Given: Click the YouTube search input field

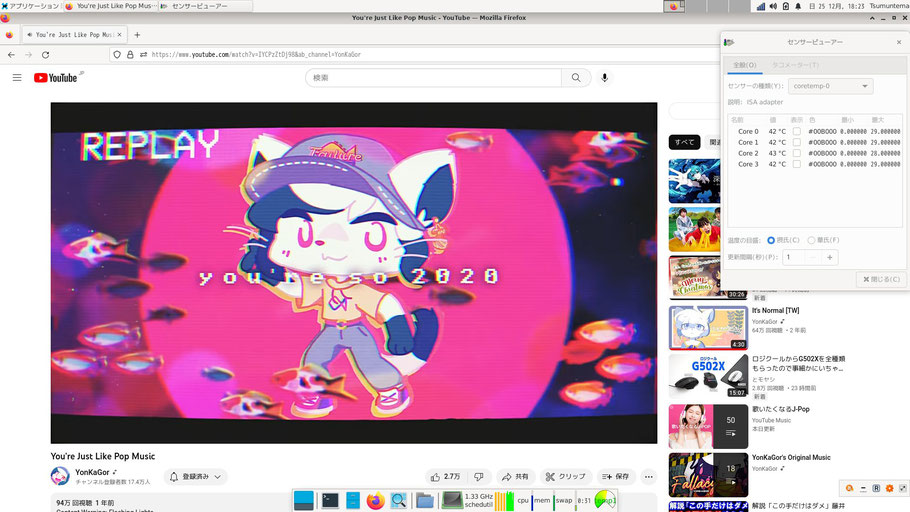Looking at the screenshot, I should point(434,77).
